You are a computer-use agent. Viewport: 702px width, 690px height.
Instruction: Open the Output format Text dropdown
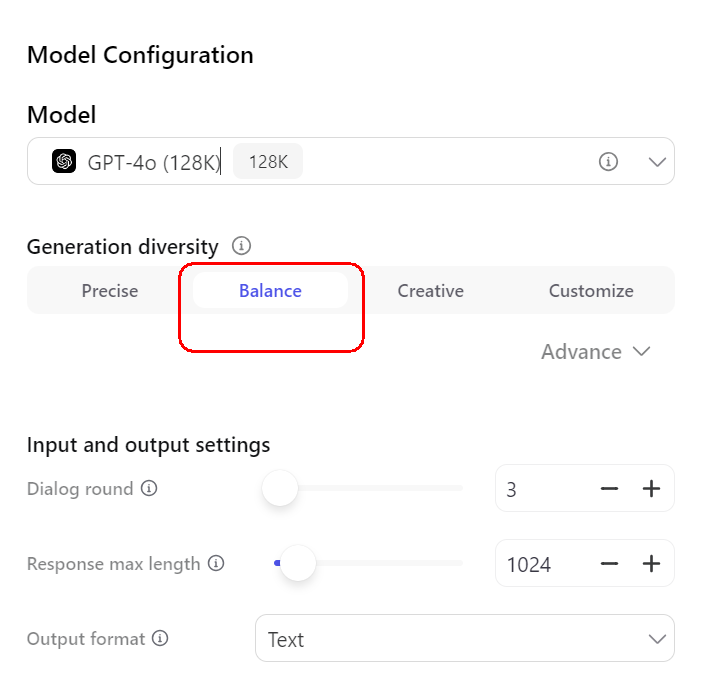pos(465,638)
